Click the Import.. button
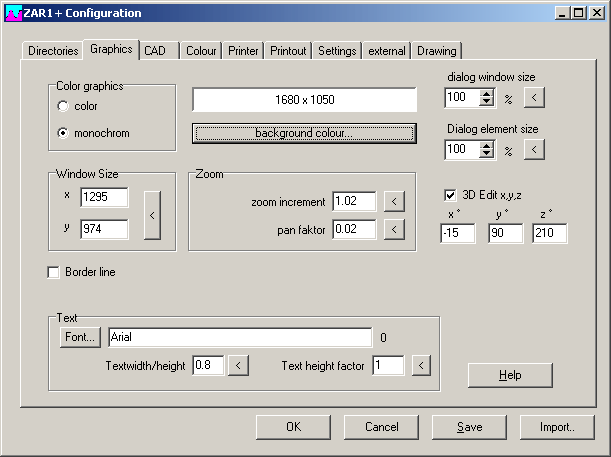The height and width of the screenshot is (457, 611). coord(557,427)
